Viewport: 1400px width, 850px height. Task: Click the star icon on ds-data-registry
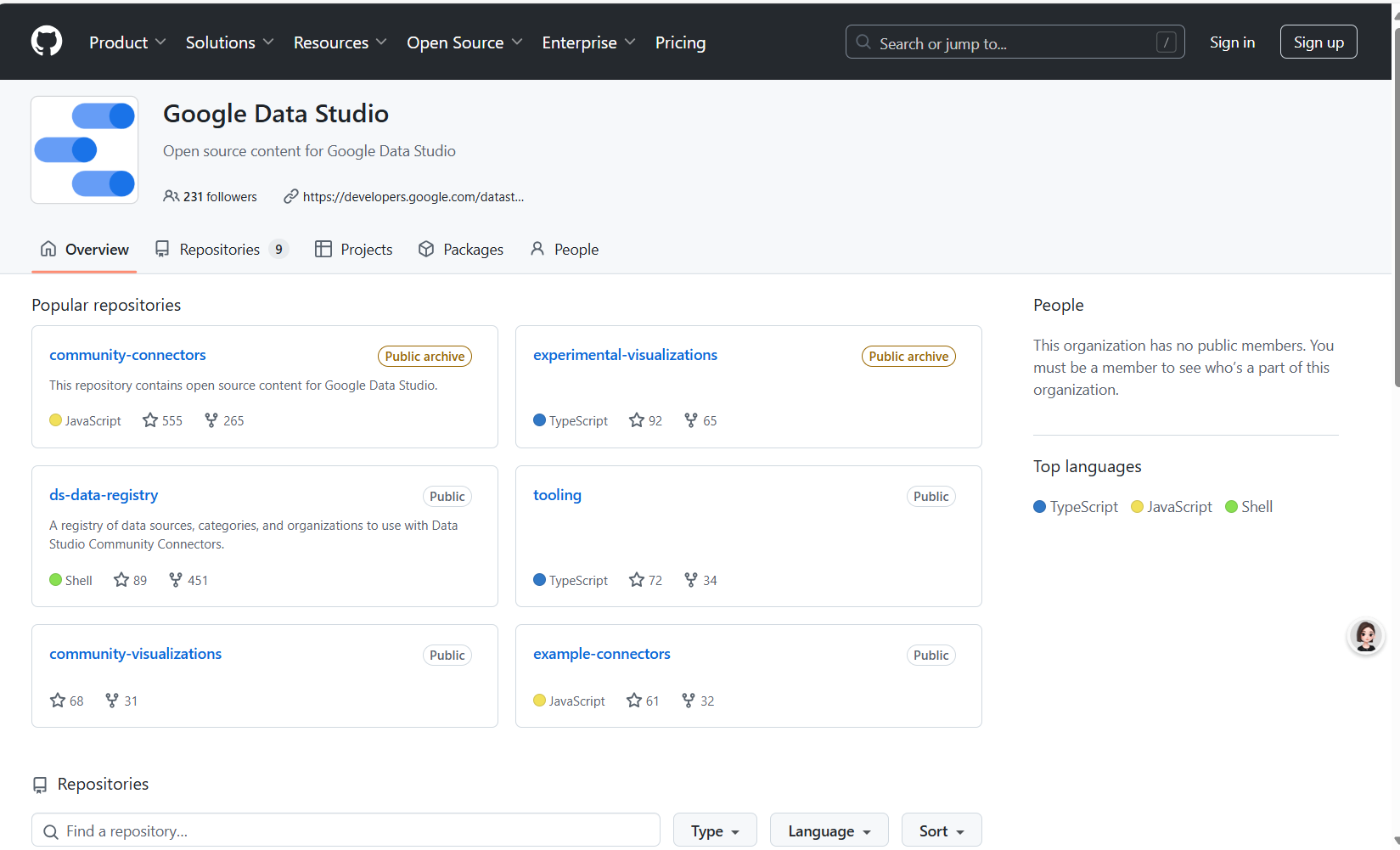click(121, 580)
